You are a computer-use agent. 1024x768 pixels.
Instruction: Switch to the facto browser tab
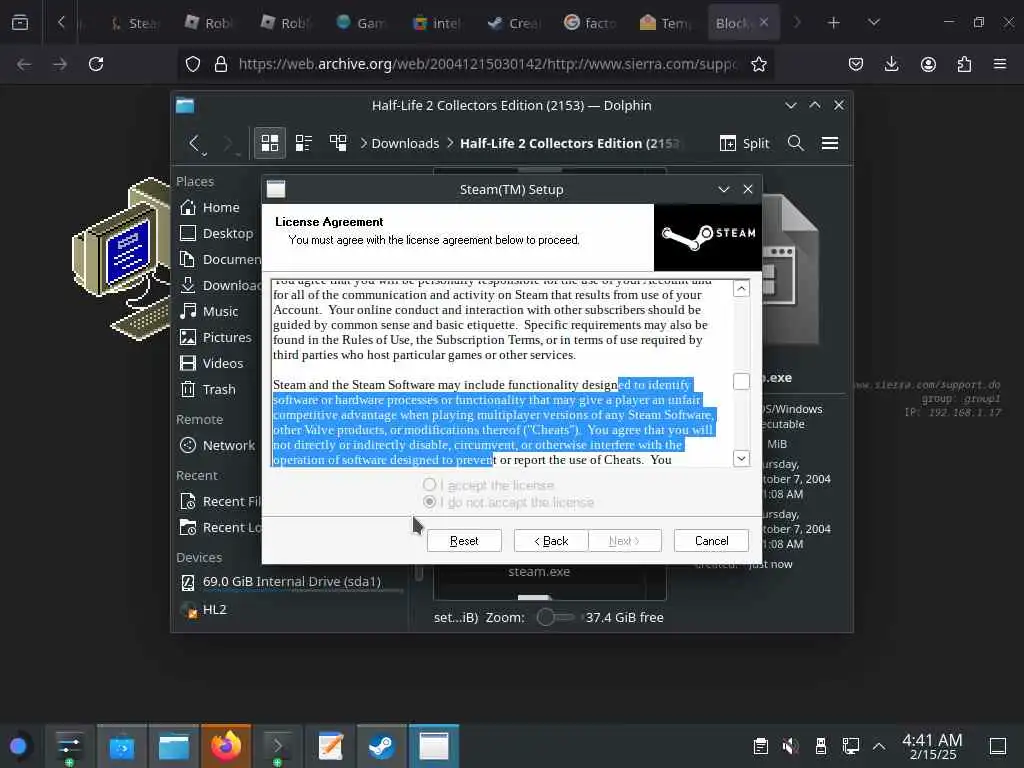click(590, 23)
